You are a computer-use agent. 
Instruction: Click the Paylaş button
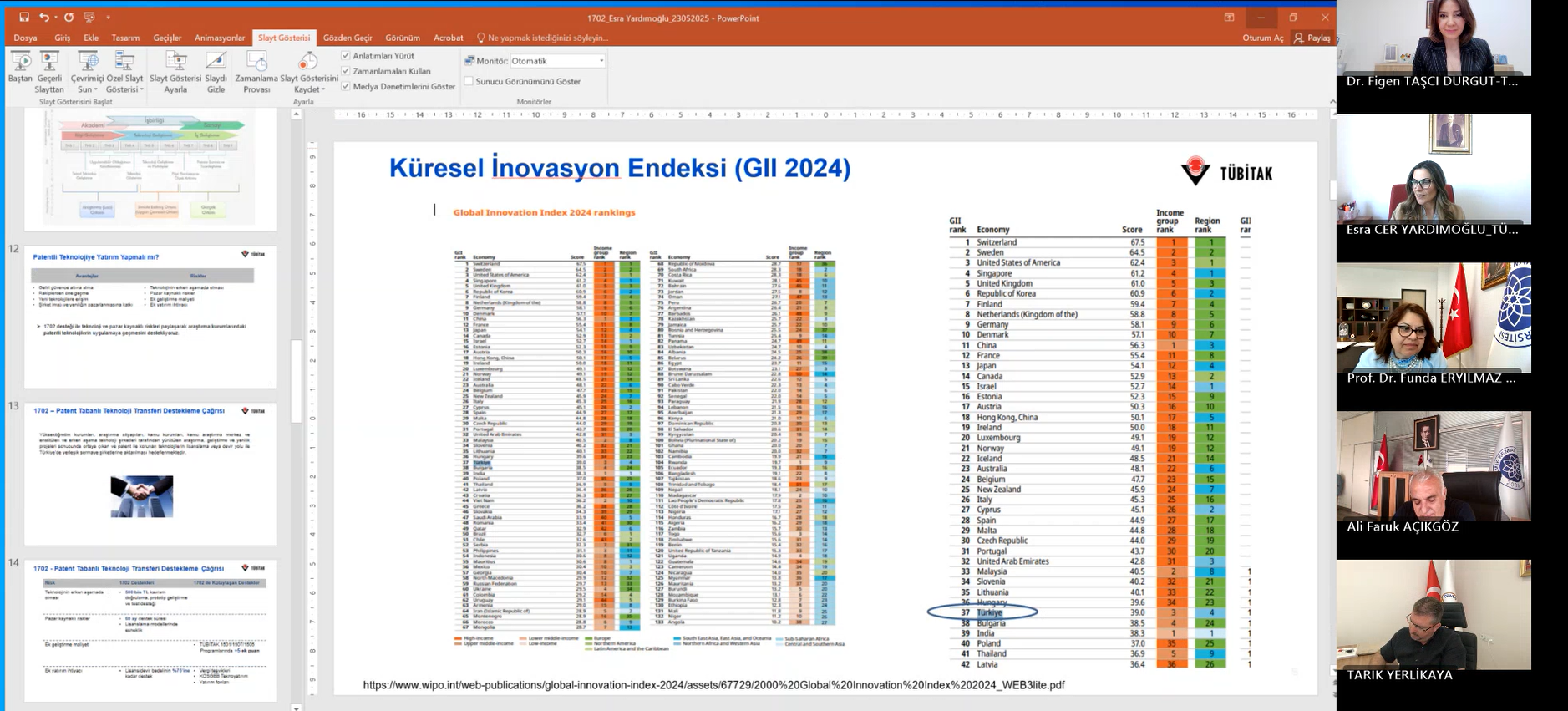(x=1312, y=38)
